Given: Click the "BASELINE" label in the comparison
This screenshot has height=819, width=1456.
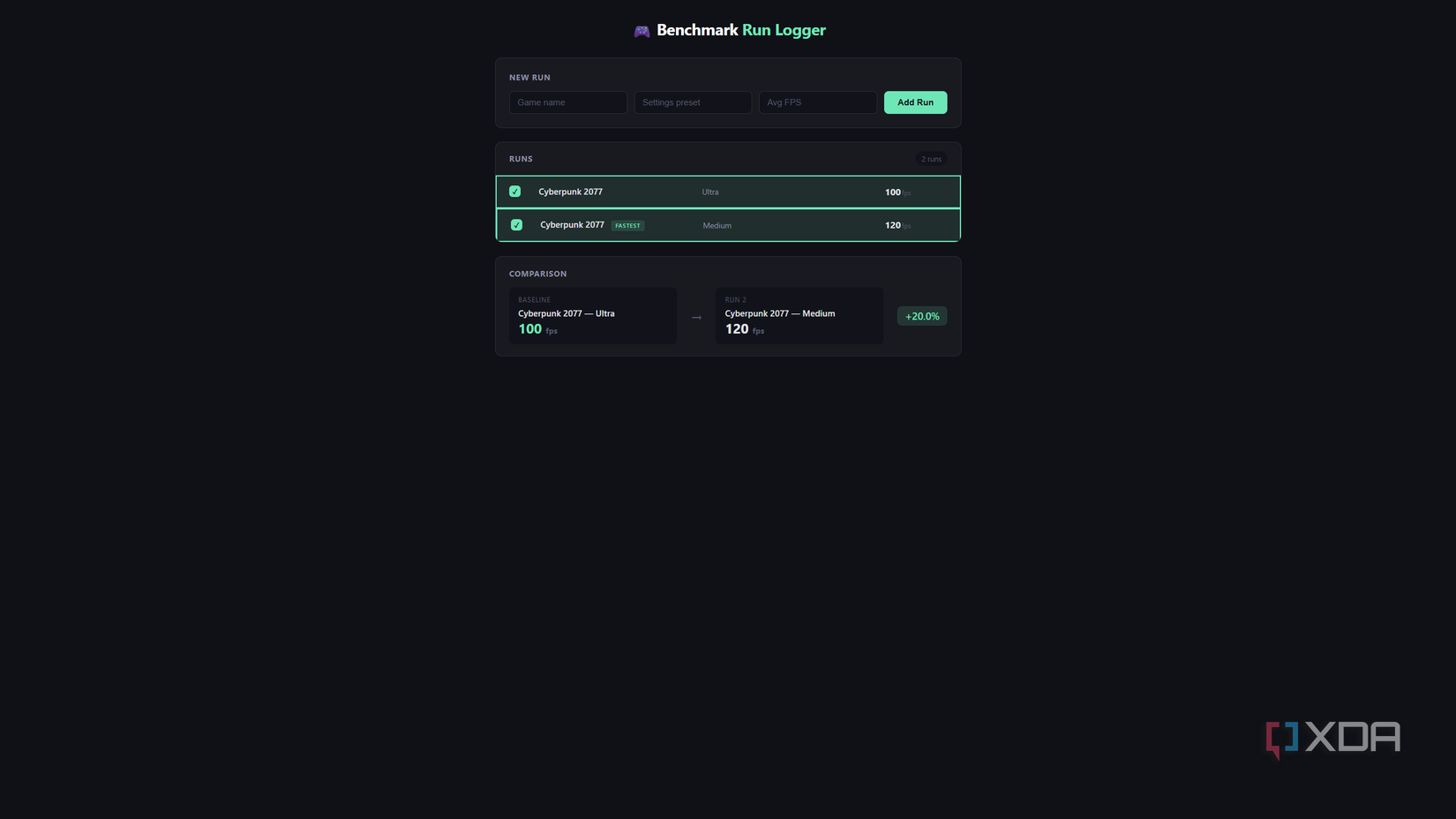Looking at the screenshot, I should tap(534, 300).
